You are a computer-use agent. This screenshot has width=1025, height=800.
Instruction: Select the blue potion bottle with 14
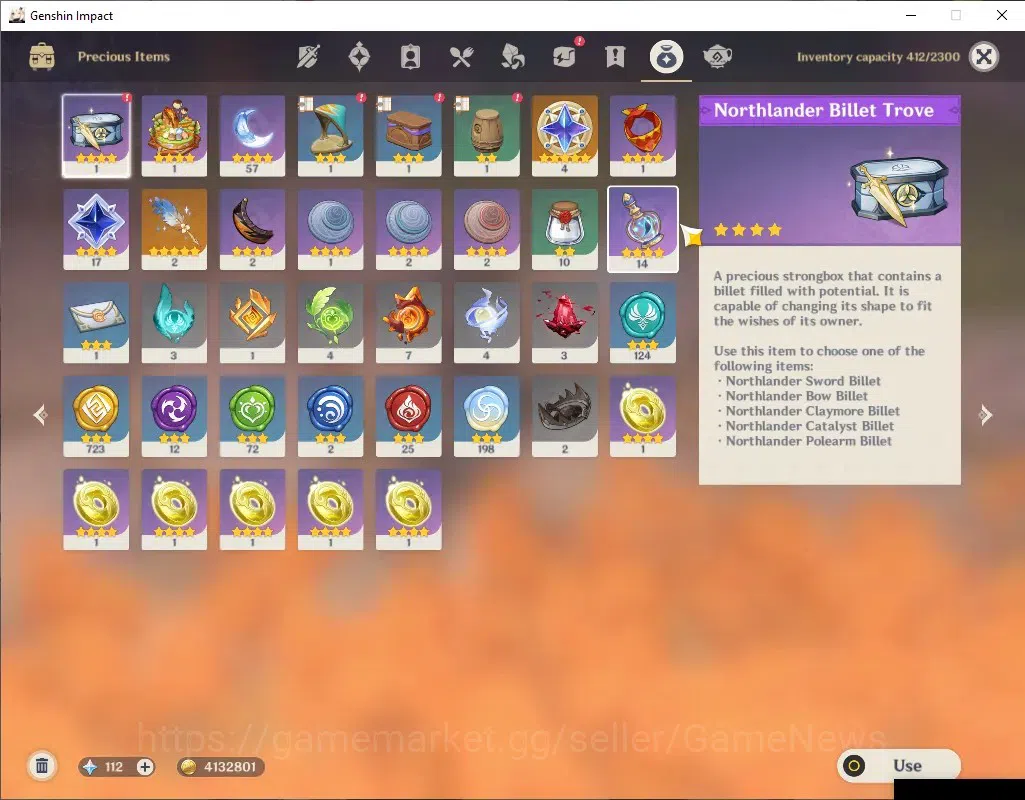point(643,229)
